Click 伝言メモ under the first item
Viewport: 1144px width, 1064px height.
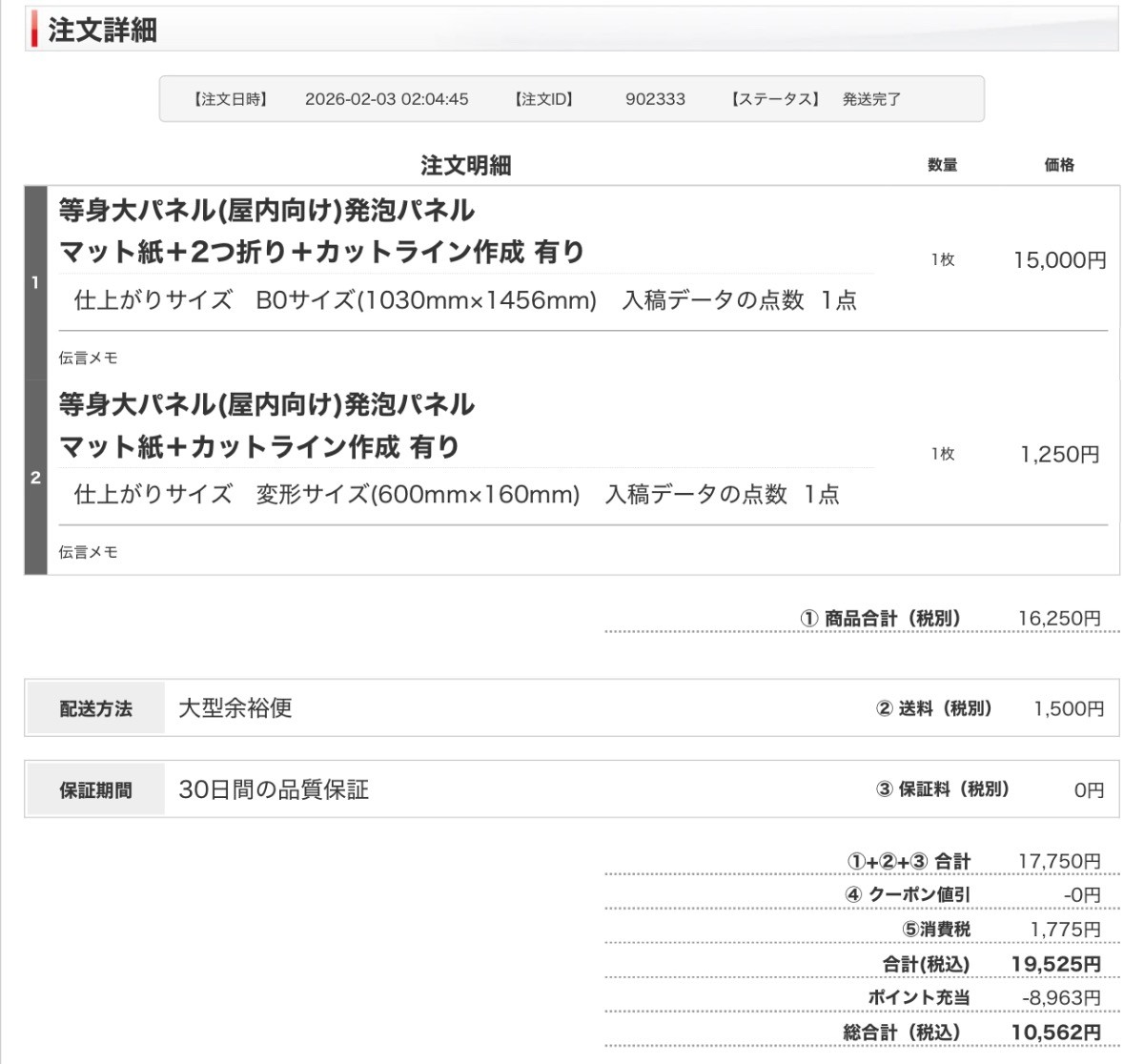point(88,358)
